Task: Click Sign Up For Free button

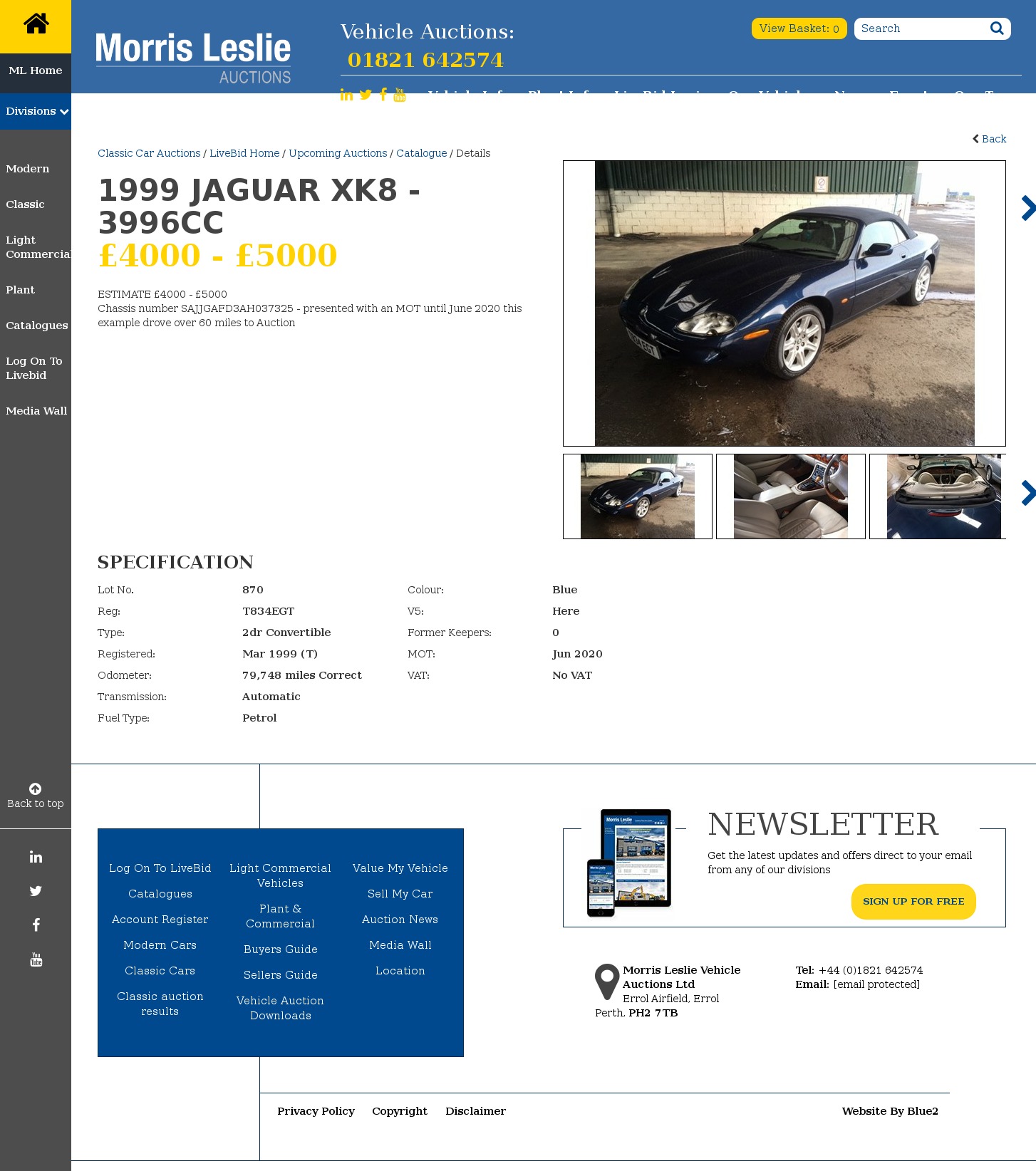Action: [913, 902]
